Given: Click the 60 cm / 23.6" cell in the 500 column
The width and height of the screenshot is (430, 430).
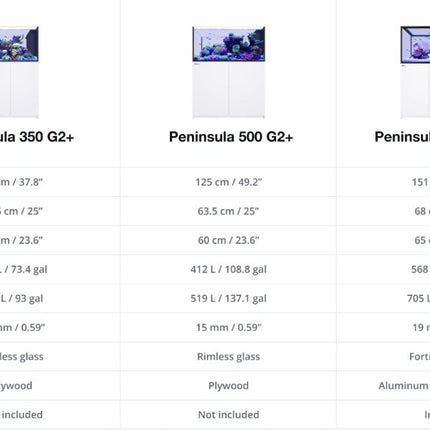Looking at the screenshot, I should (x=228, y=240).
